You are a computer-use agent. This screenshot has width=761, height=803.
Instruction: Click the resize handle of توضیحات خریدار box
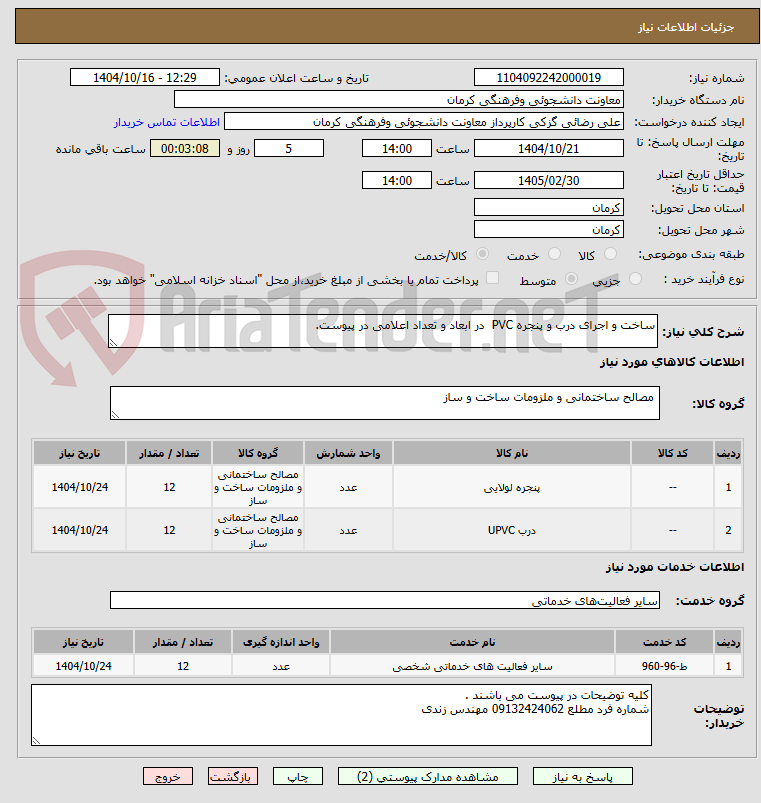tap(37, 740)
